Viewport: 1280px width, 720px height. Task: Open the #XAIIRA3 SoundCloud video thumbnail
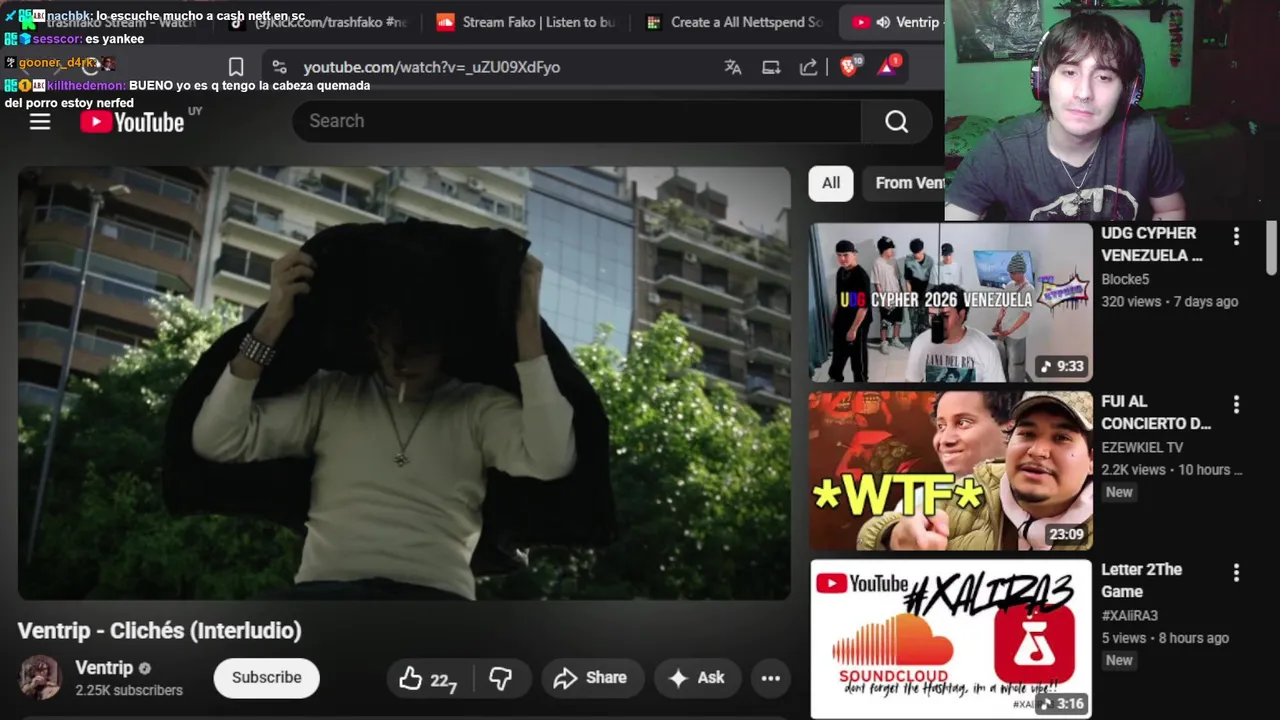pyautogui.click(x=950, y=638)
